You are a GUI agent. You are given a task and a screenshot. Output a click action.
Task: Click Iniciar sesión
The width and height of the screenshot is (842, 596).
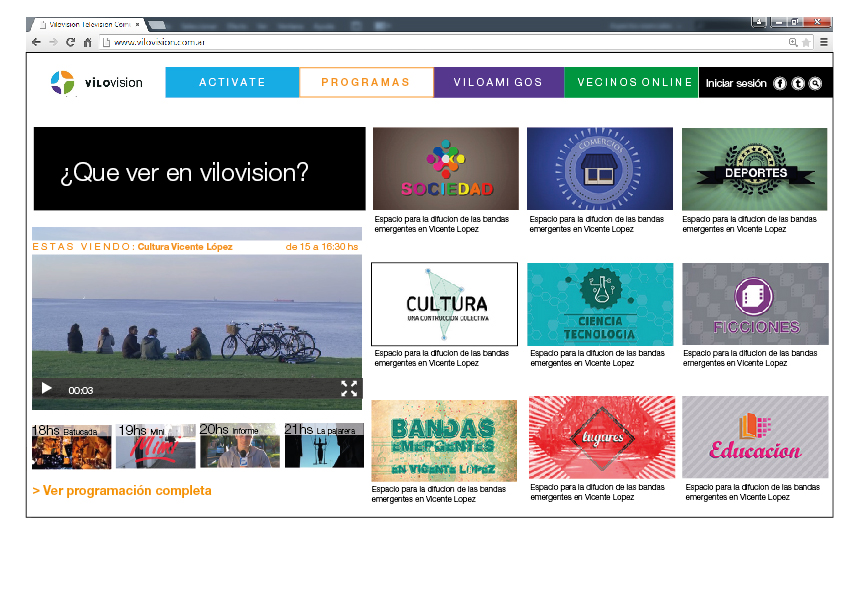(x=734, y=83)
